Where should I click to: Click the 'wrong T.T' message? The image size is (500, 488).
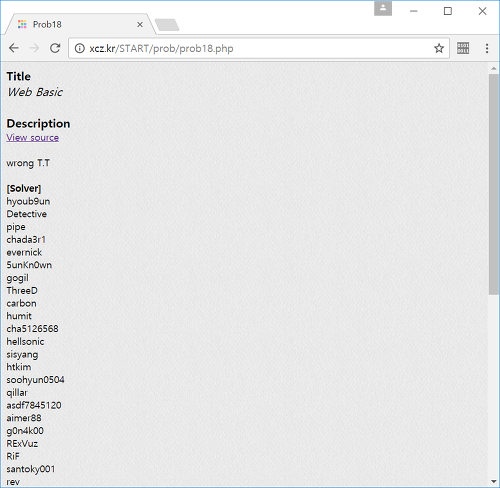click(28, 163)
